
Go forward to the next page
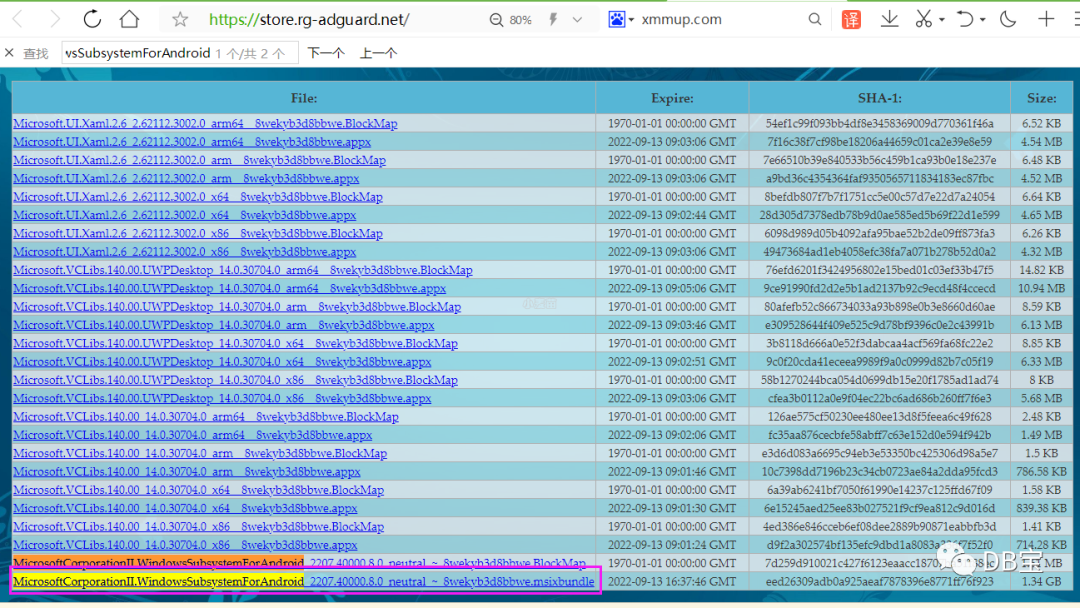click(x=55, y=19)
